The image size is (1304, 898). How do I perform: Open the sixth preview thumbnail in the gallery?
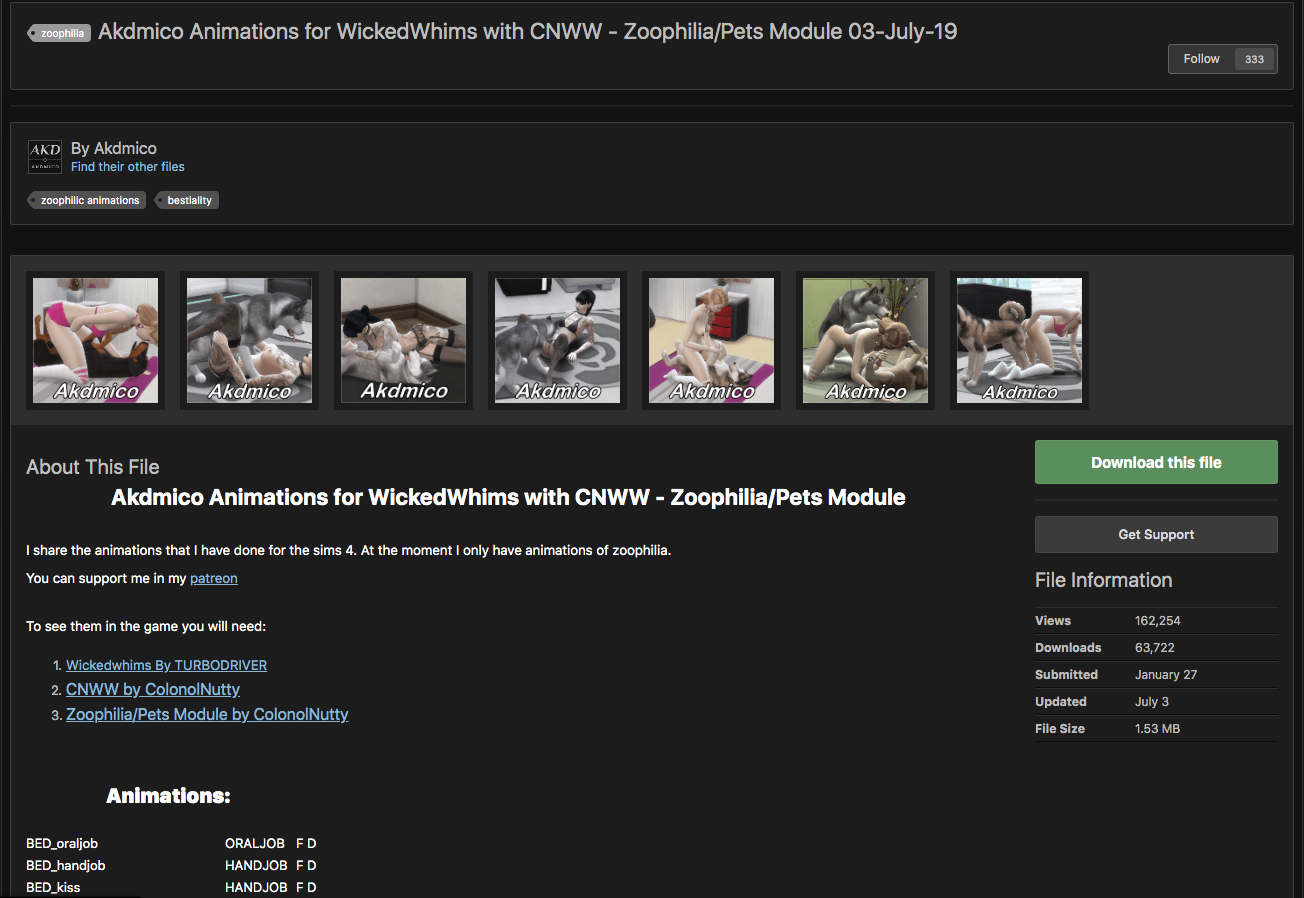(866, 340)
